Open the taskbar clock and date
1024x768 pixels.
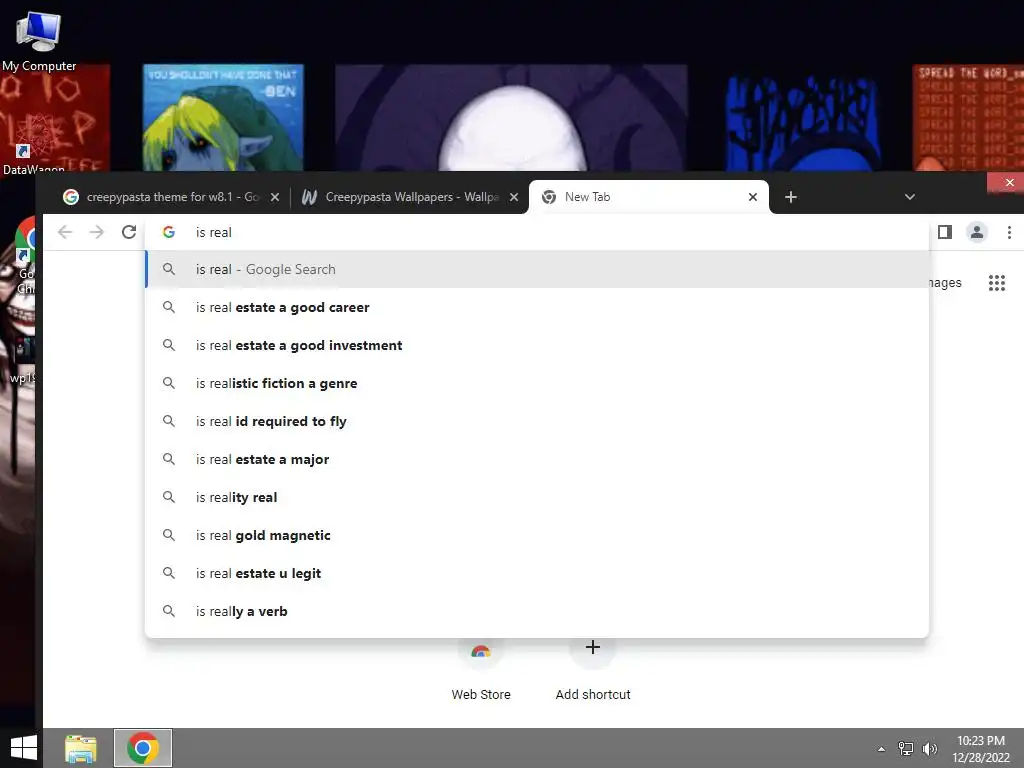tap(980, 748)
